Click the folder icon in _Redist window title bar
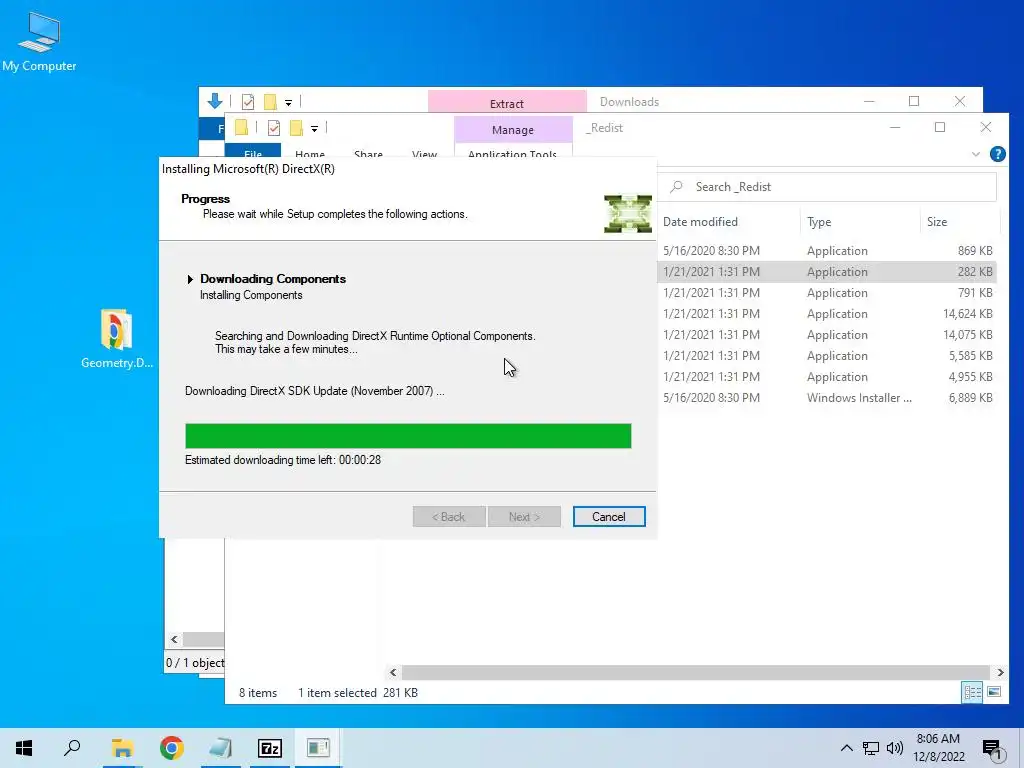The image size is (1024, 768). click(241, 127)
